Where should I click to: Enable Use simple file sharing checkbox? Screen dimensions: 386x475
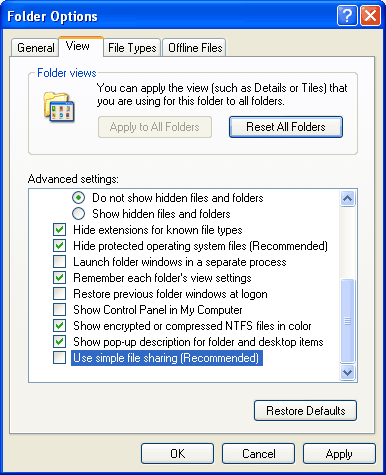(x=59, y=358)
